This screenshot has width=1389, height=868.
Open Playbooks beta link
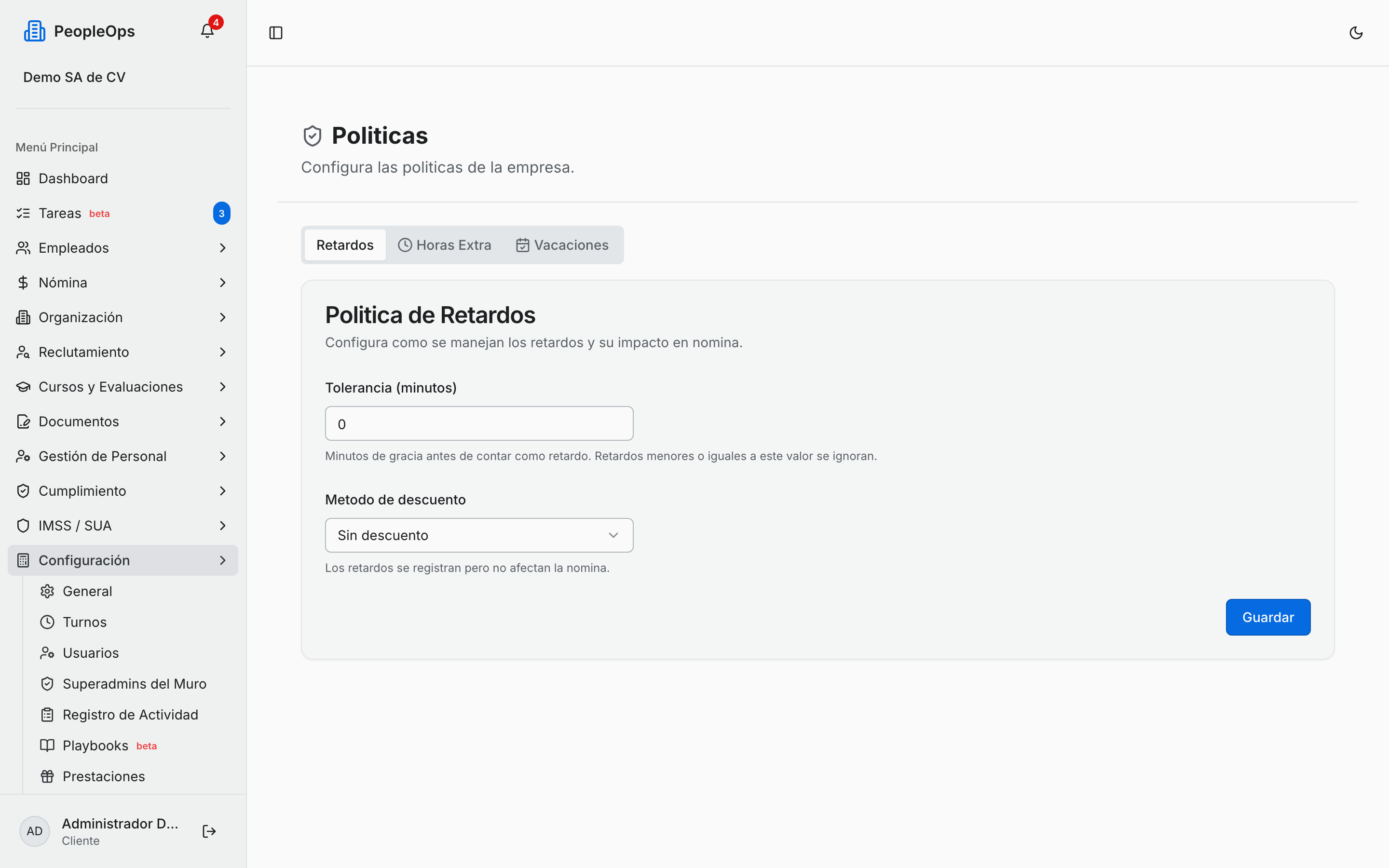[x=109, y=745]
